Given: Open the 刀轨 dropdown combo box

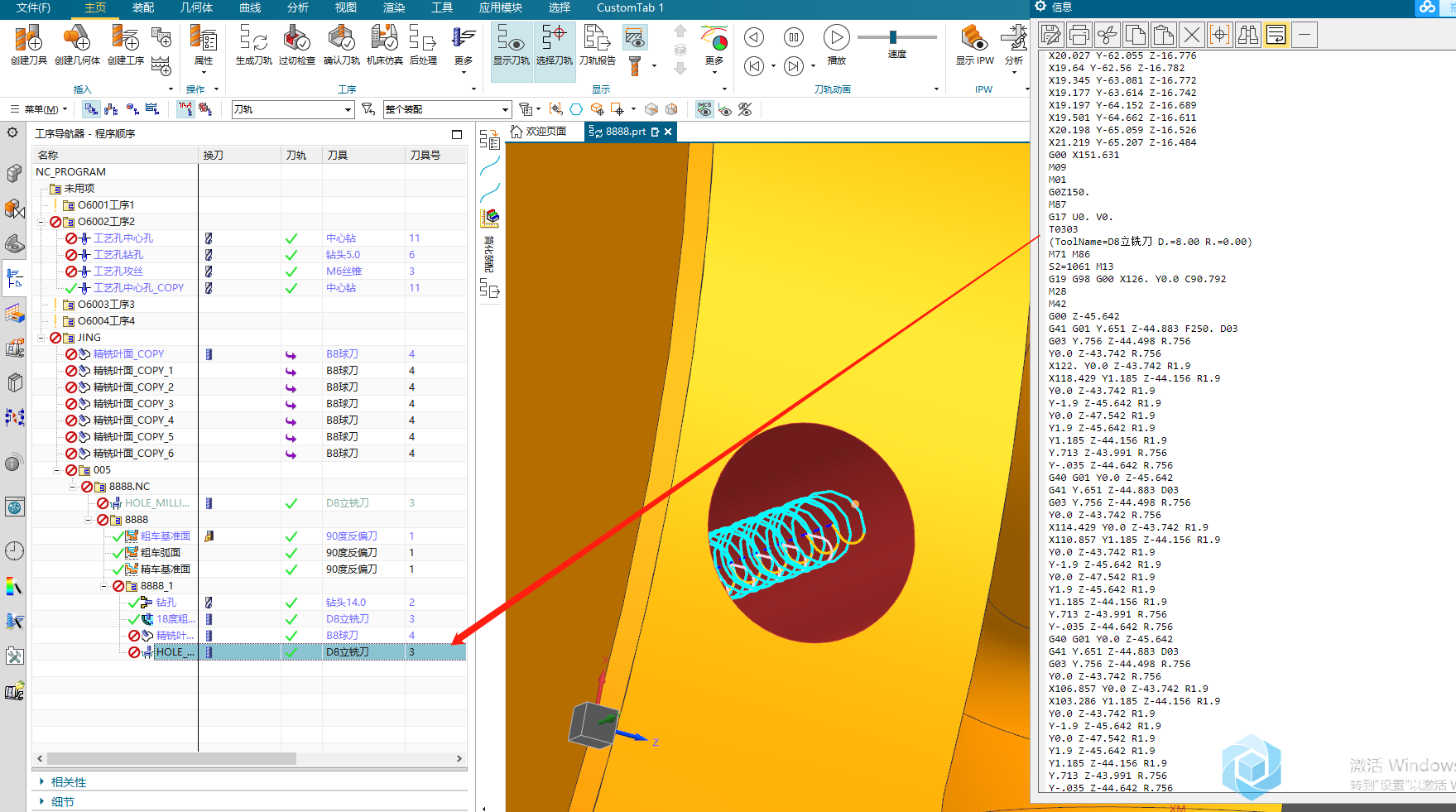Looking at the screenshot, I should pos(293,109).
